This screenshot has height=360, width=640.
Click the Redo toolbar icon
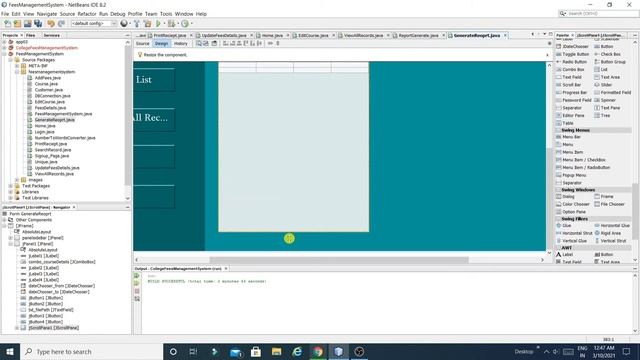click(x=61, y=24)
